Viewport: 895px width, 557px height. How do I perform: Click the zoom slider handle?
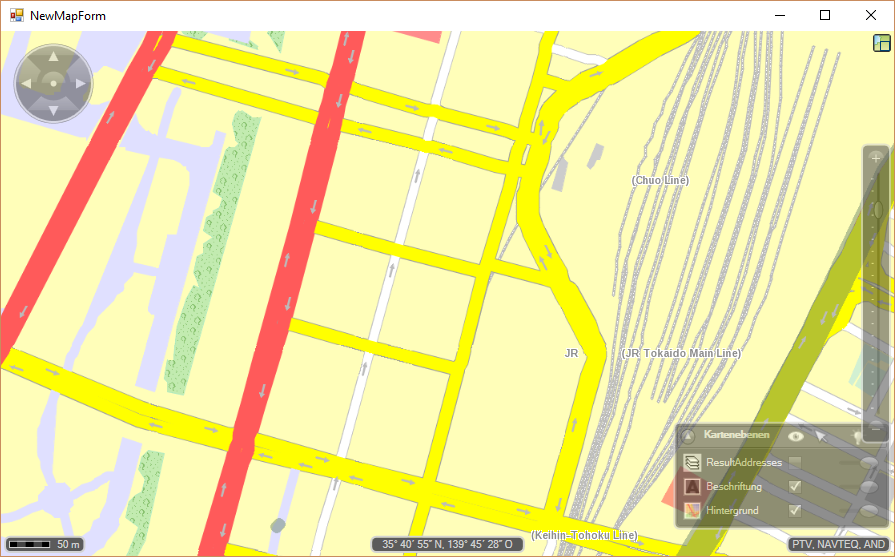click(877, 209)
